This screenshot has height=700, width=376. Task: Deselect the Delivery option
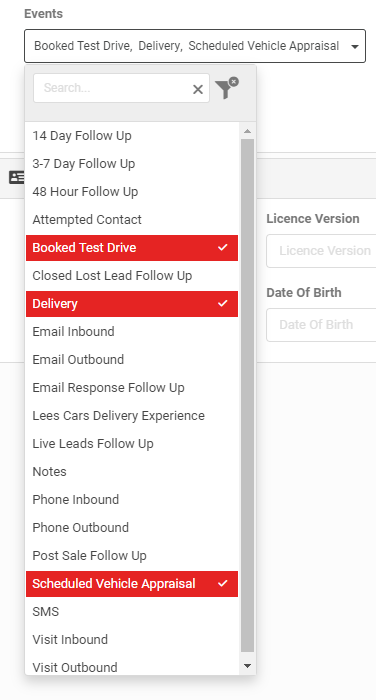tap(132, 304)
